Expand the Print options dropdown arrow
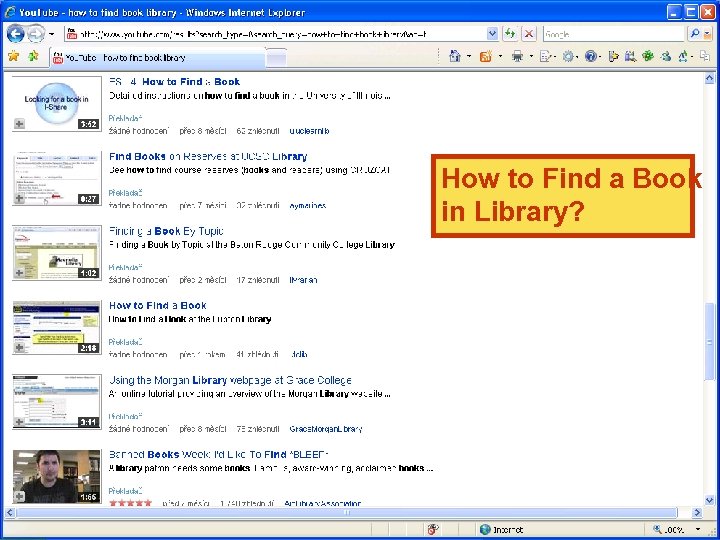The height and width of the screenshot is (540, 720). coord(531,57)
